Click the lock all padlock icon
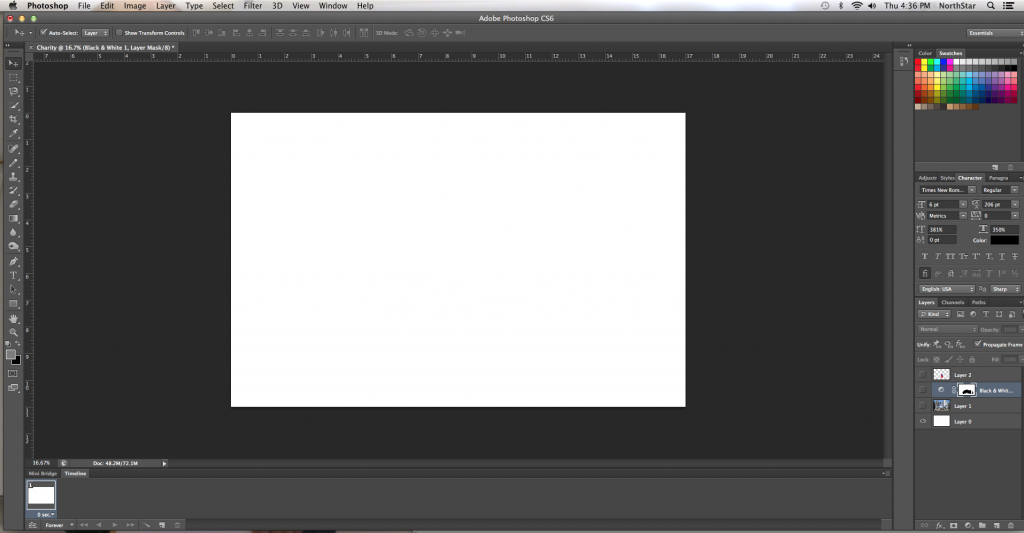Image resolution: width=1024 pixels, height=533 pixels. (972, 359)
